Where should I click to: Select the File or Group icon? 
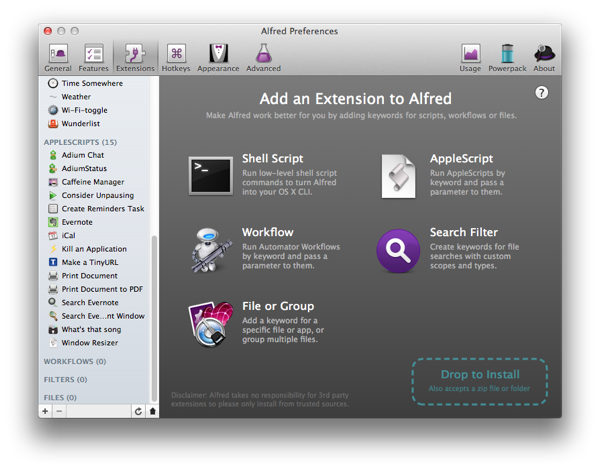(211, 324)
